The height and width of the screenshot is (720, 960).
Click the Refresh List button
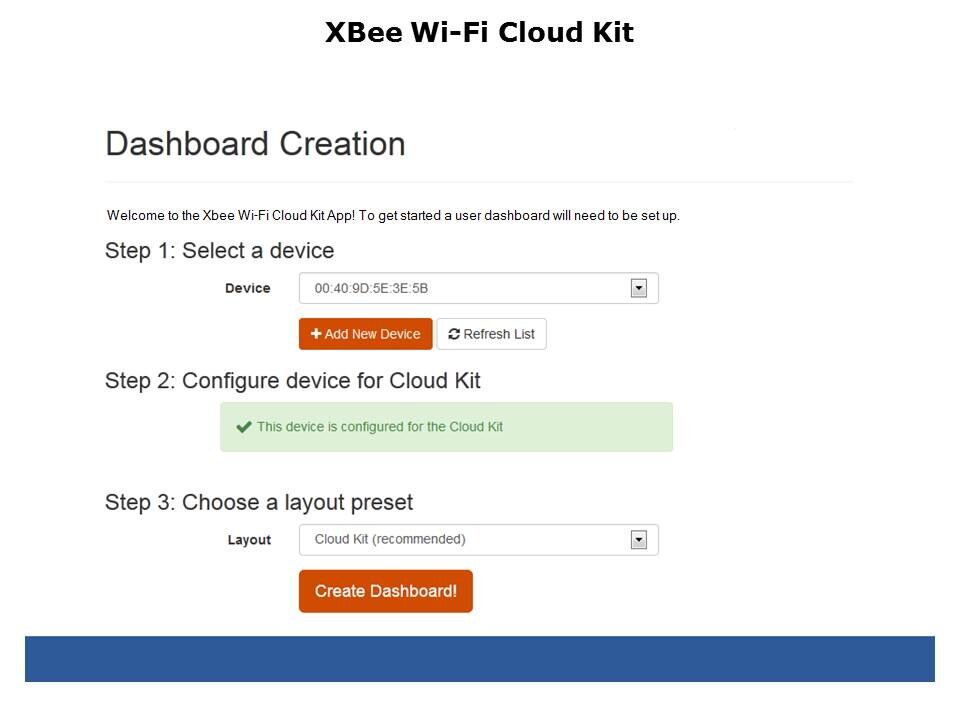[492, 334]
